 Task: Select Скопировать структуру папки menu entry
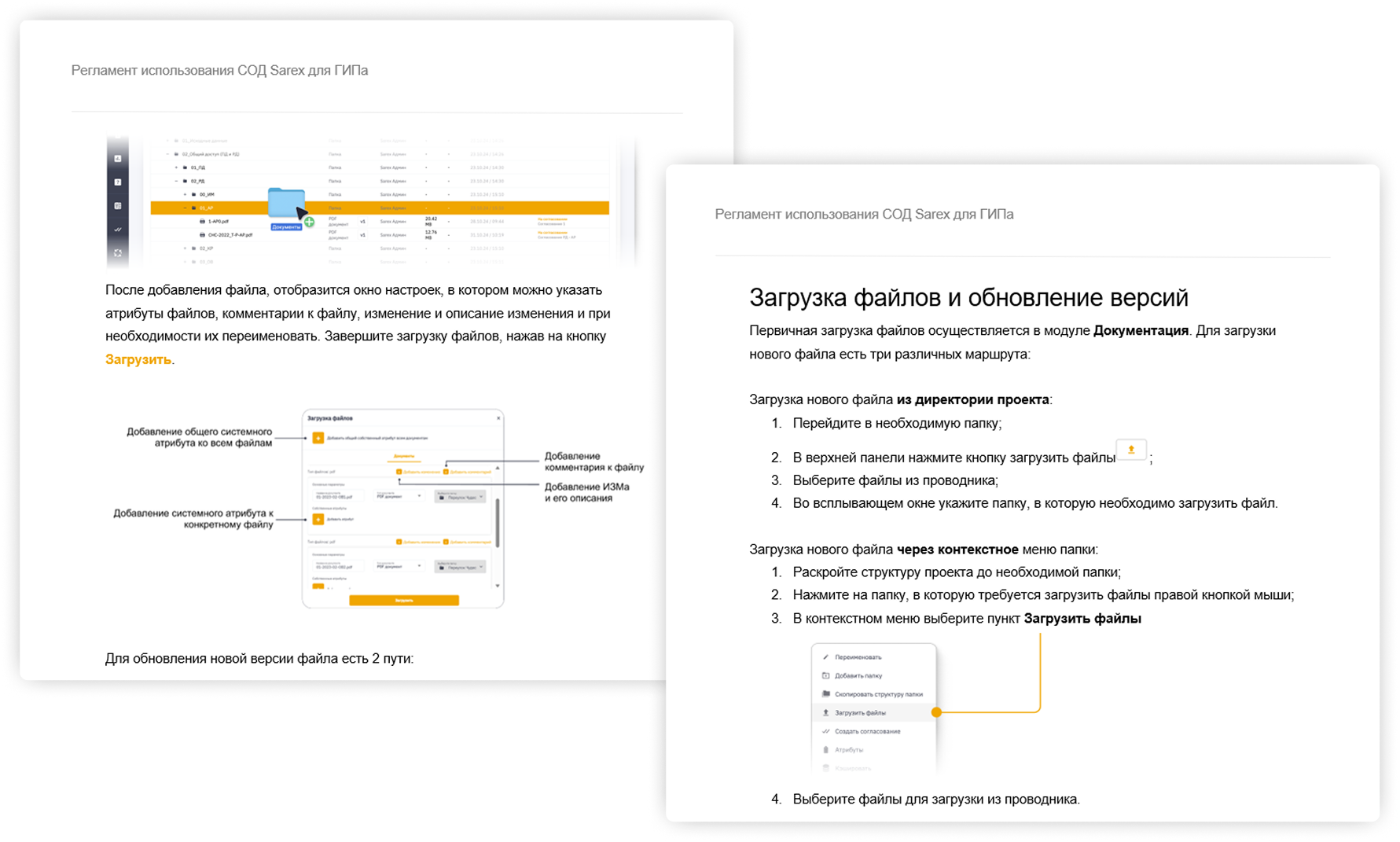coord(878,694)
